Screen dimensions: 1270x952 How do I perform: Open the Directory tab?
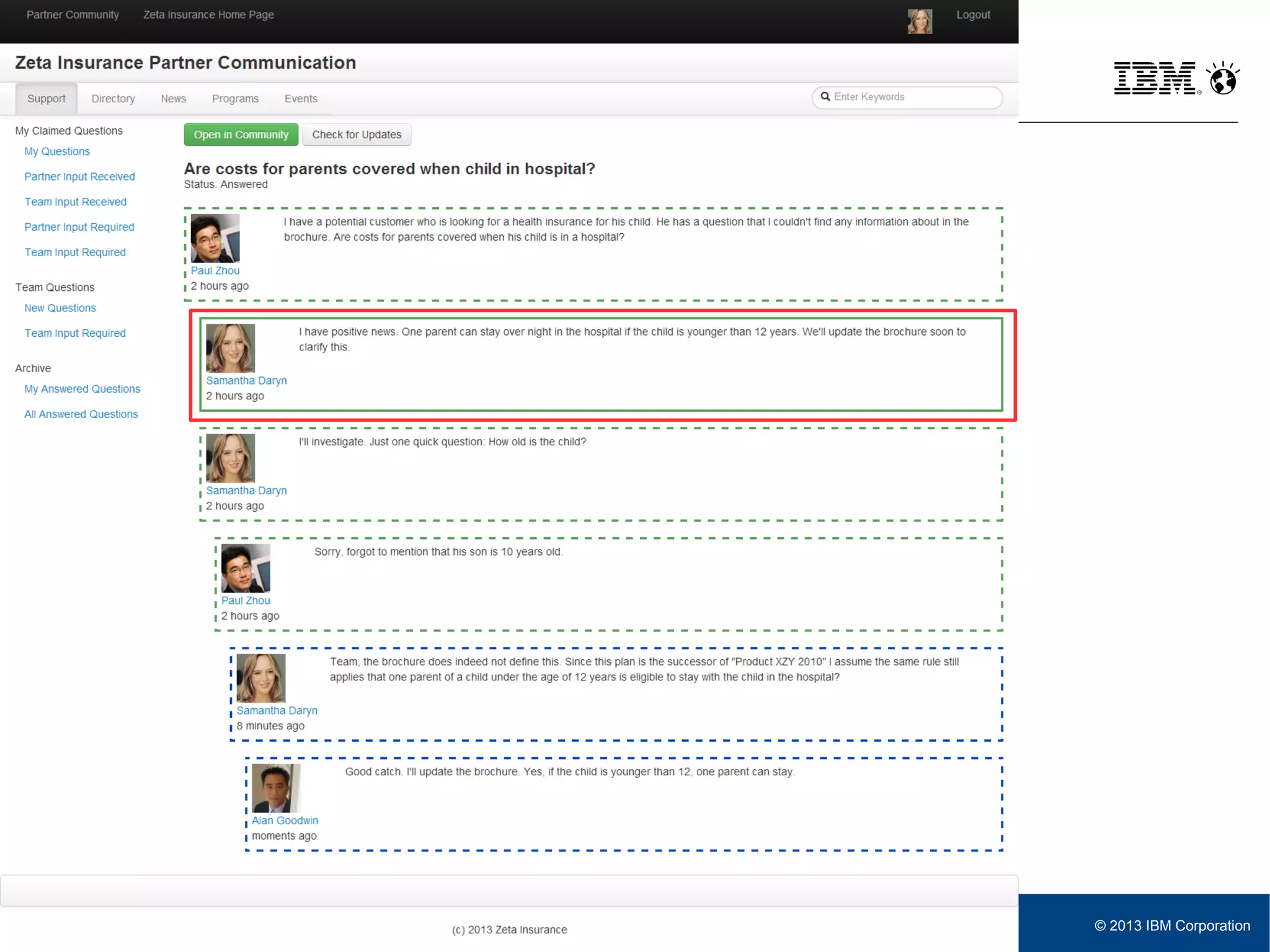click(x=113, y=99)
